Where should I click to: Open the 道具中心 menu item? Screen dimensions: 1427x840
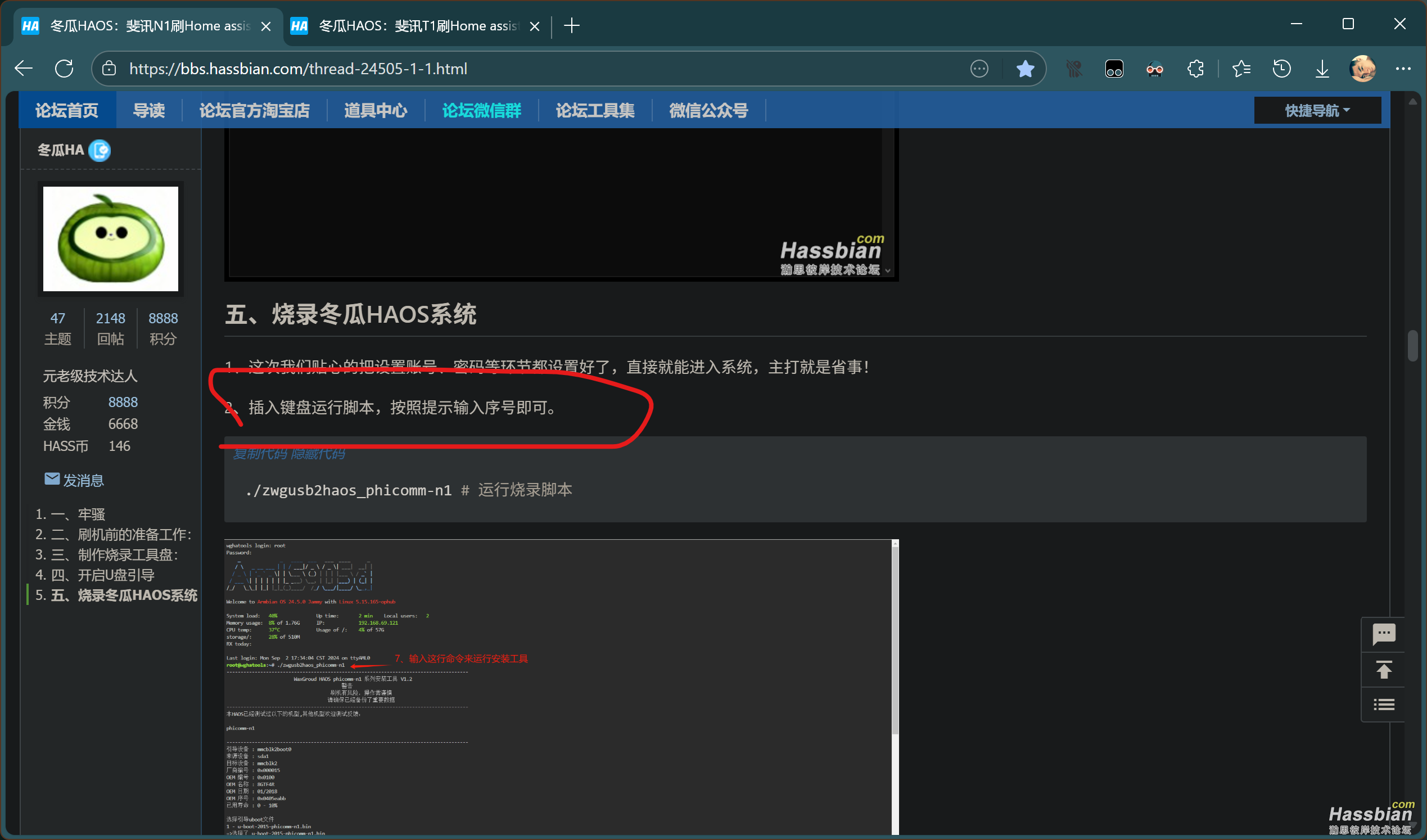376,110
